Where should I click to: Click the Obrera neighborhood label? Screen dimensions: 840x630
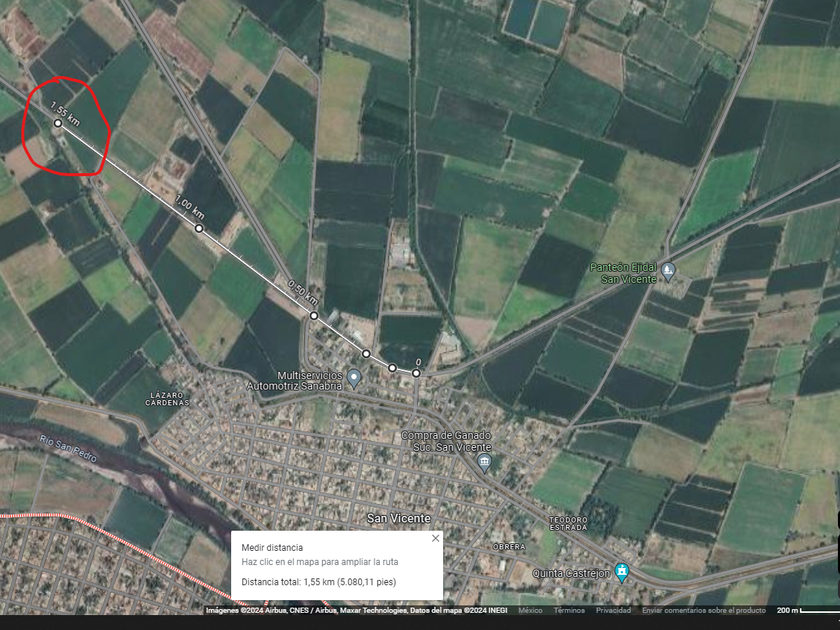[509, 546]
